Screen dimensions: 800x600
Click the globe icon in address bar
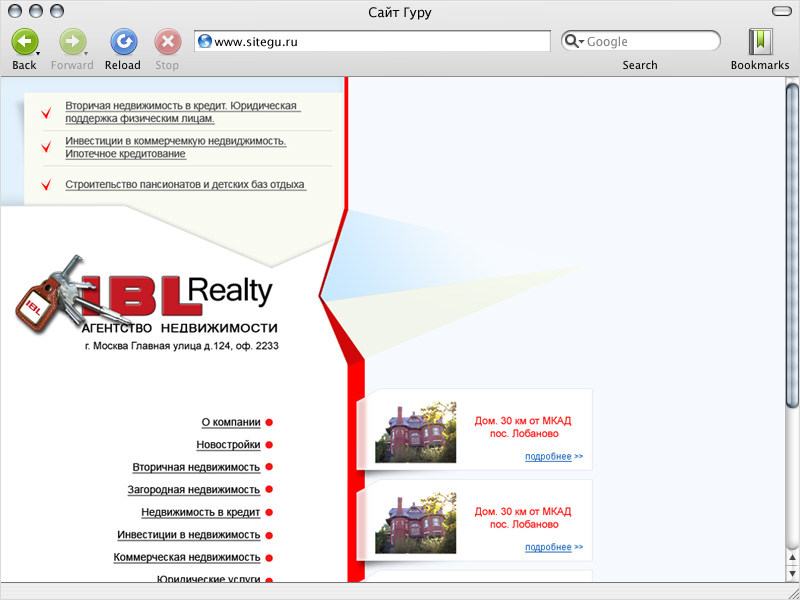point(205,41)
